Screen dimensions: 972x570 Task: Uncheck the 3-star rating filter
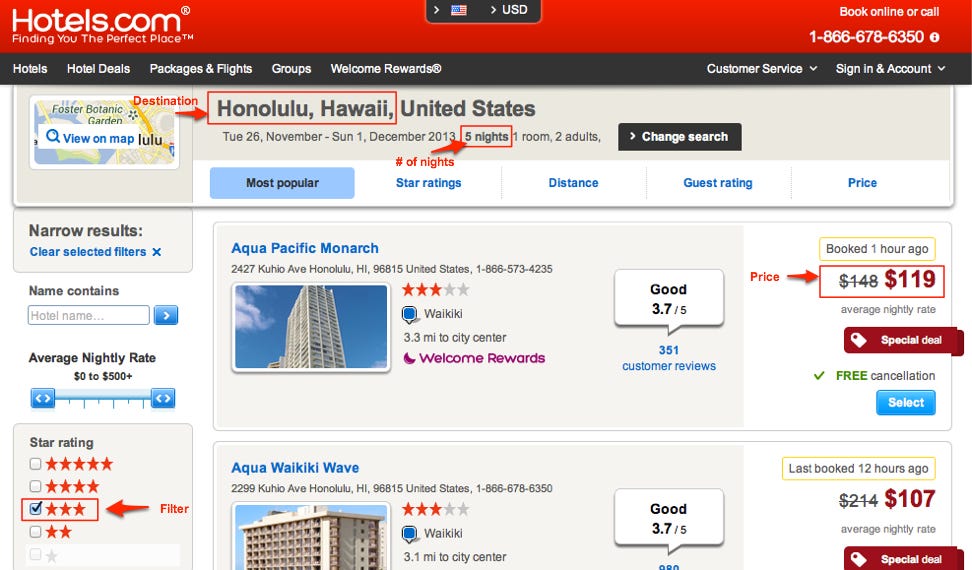pyautogui.click(x=35, y=509)
